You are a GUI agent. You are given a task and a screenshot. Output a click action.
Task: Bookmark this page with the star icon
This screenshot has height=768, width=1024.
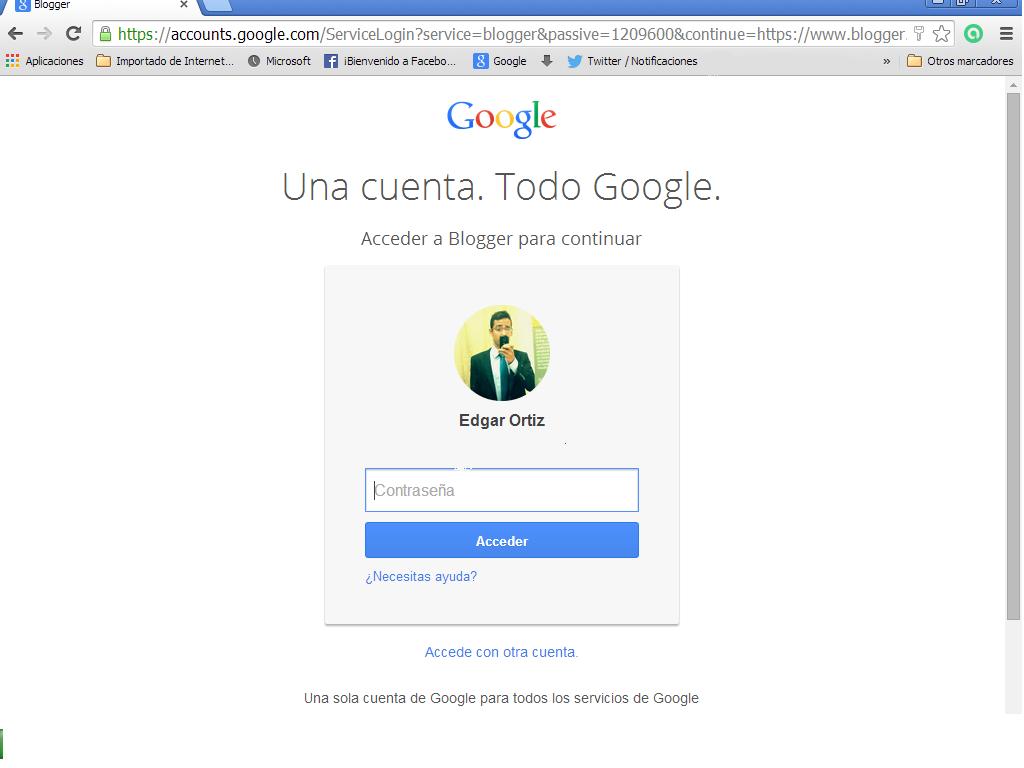click(941, 33)
